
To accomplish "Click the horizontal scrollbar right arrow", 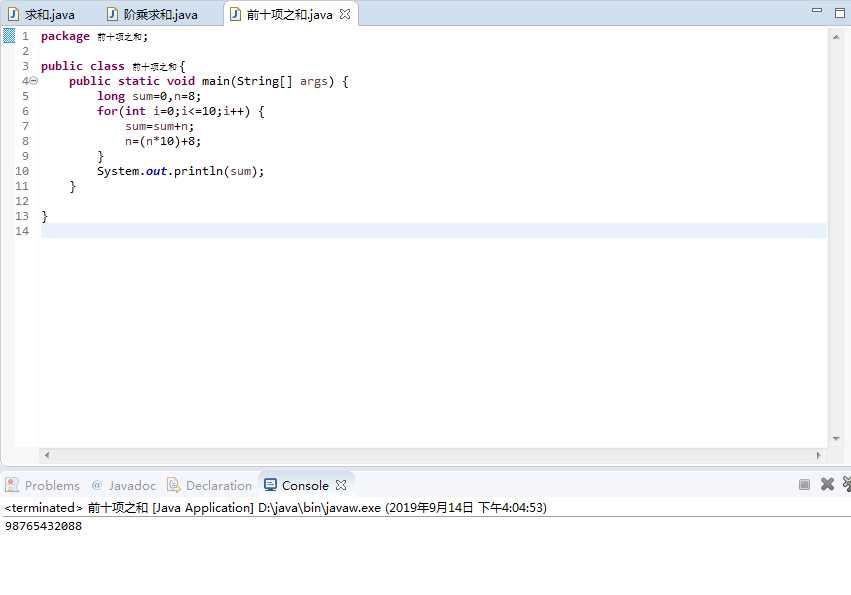I will [818, 455].
